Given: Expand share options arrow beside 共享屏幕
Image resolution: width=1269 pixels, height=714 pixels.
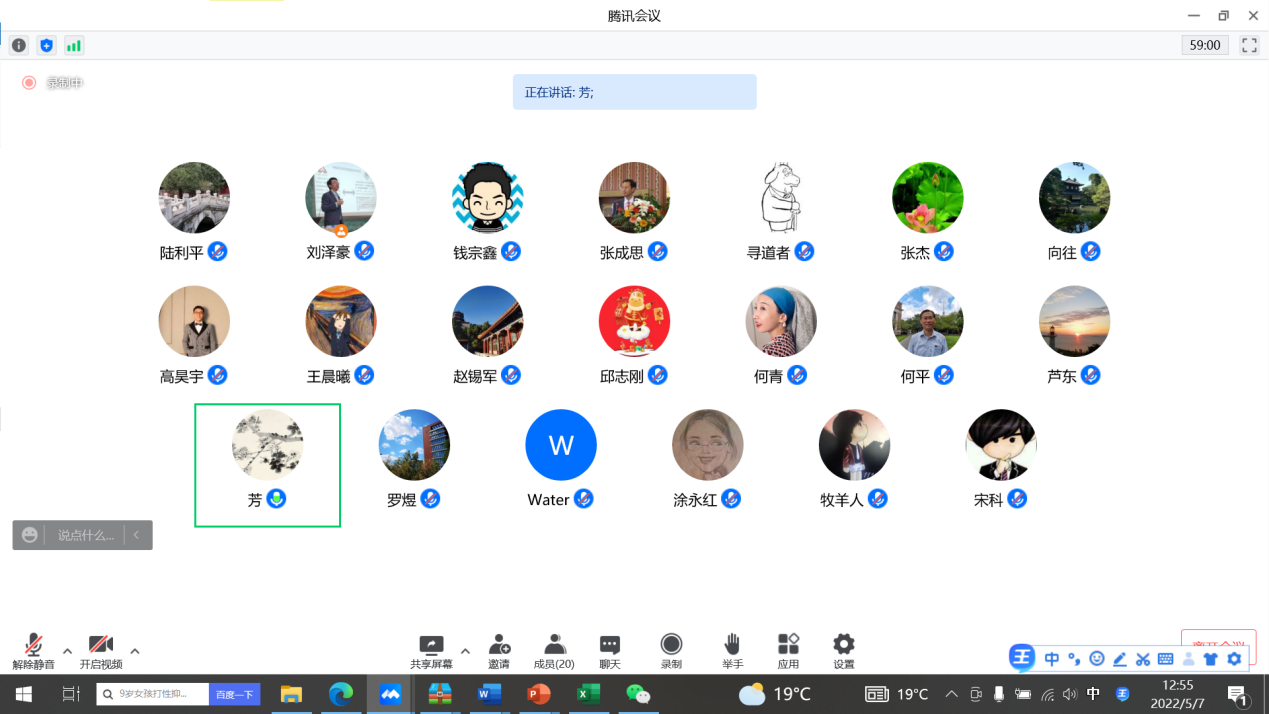Looking at the screenshot, I should coord(465,651).
